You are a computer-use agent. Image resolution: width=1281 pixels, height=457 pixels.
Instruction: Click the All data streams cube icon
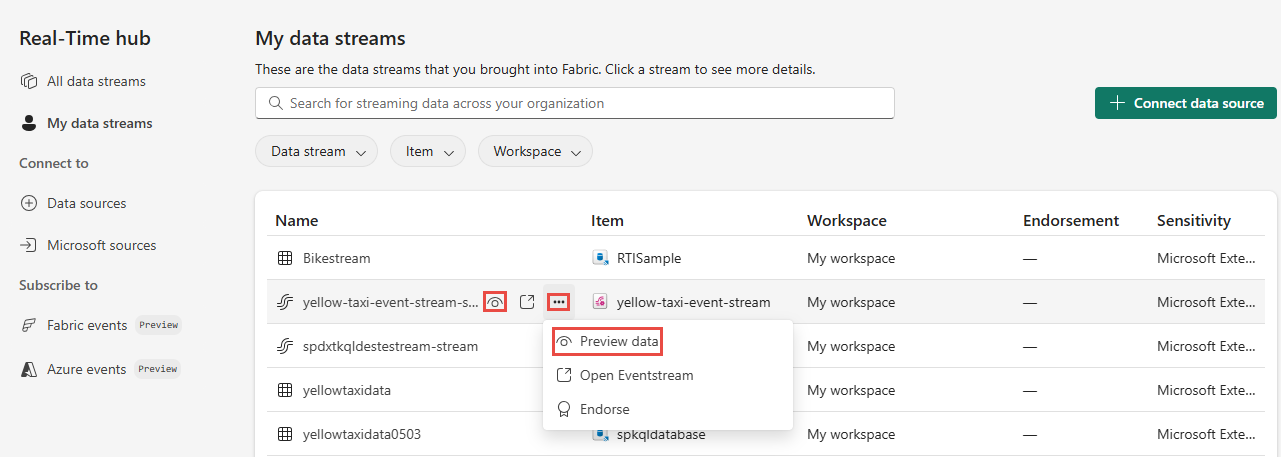click(x=29, y=81)
